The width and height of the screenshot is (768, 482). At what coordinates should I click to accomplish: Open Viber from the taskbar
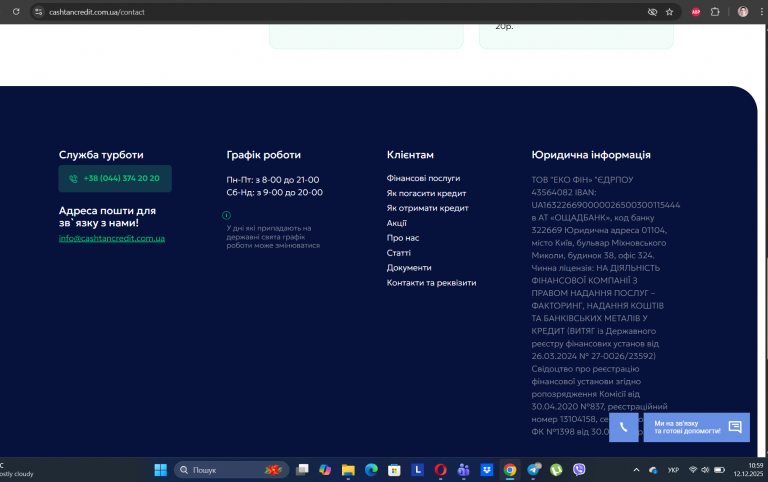[579, 470]
